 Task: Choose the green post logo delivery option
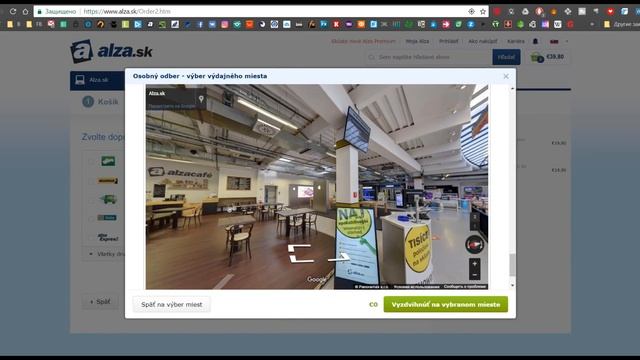tap(108, 161)
